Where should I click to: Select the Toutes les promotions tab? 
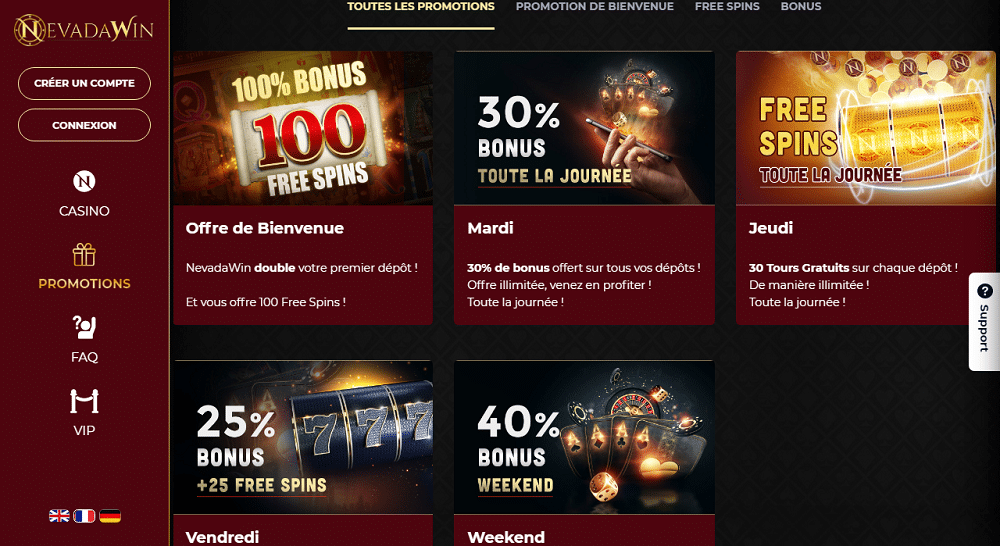tap(421, 7)
